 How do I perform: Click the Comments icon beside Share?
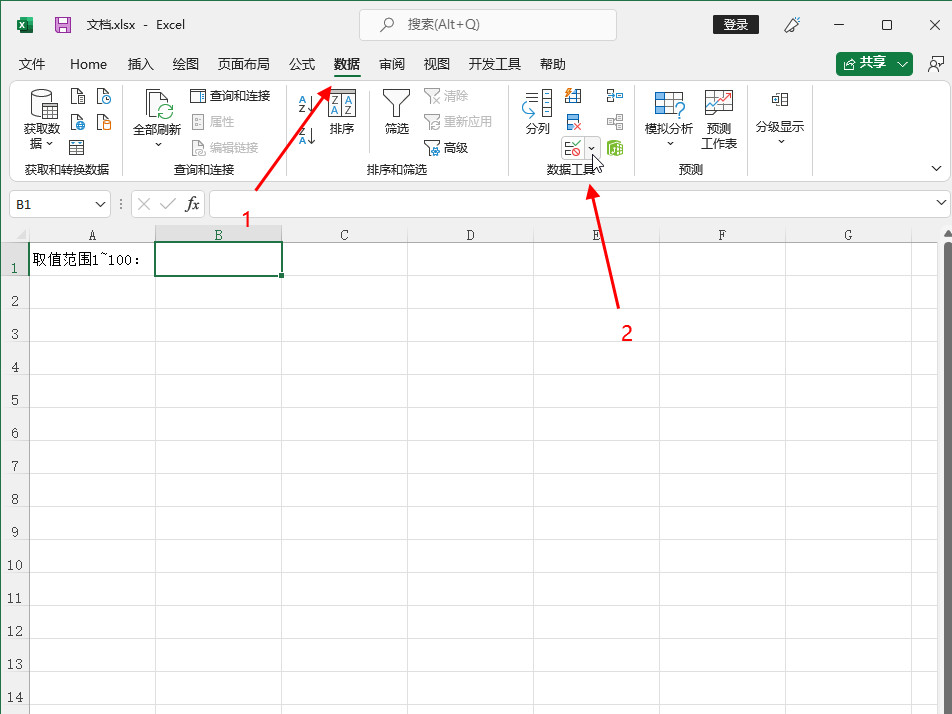pyautogui.click(x=936, y=63)
